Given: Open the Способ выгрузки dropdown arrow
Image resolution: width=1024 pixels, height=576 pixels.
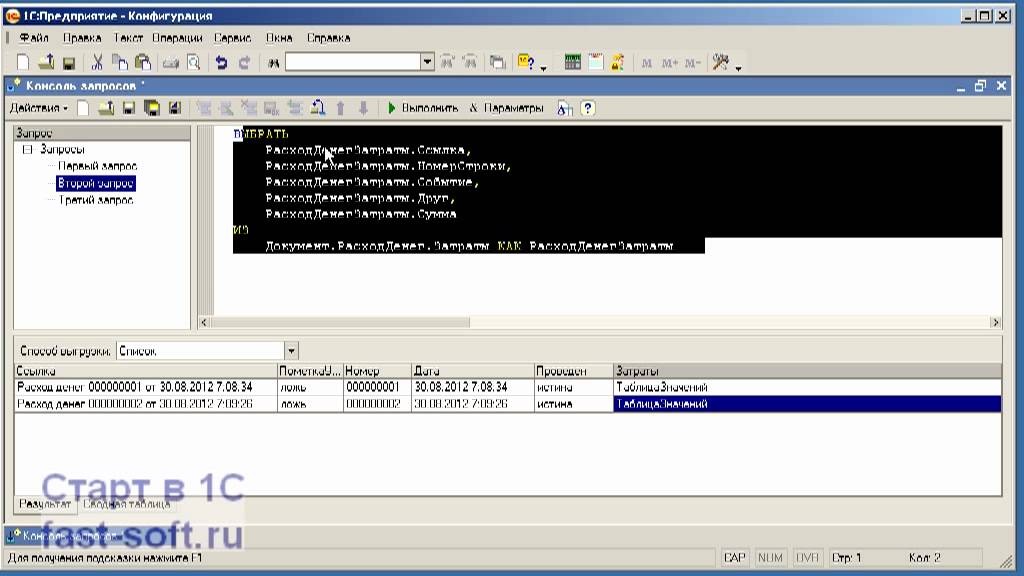Looking at the screenshot, I should pos(291,351).
